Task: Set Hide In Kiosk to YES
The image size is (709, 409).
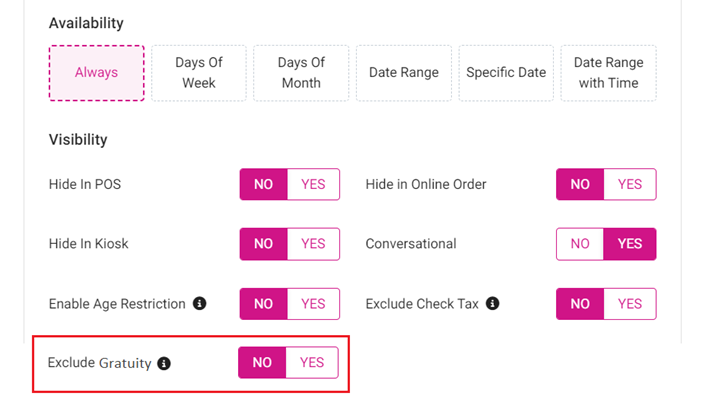Action: pyautogui.click(x=313, y=244)
